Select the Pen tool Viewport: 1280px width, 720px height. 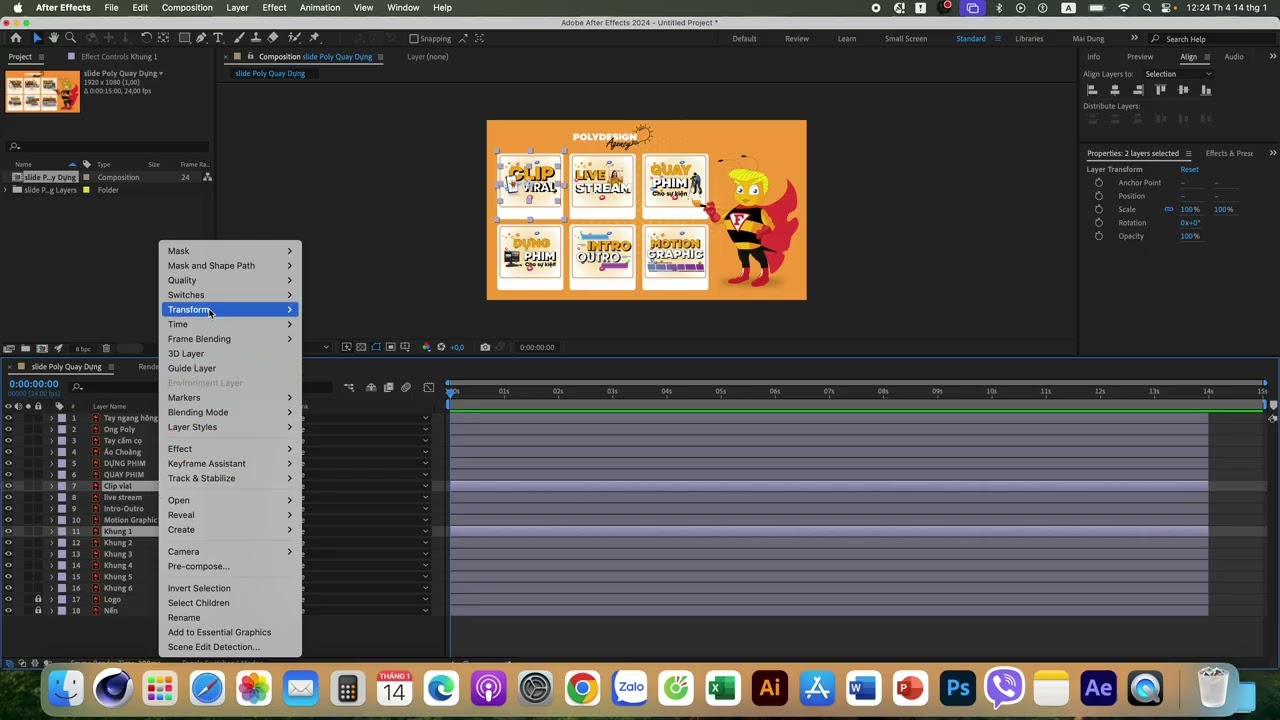[x=201, y=38]
